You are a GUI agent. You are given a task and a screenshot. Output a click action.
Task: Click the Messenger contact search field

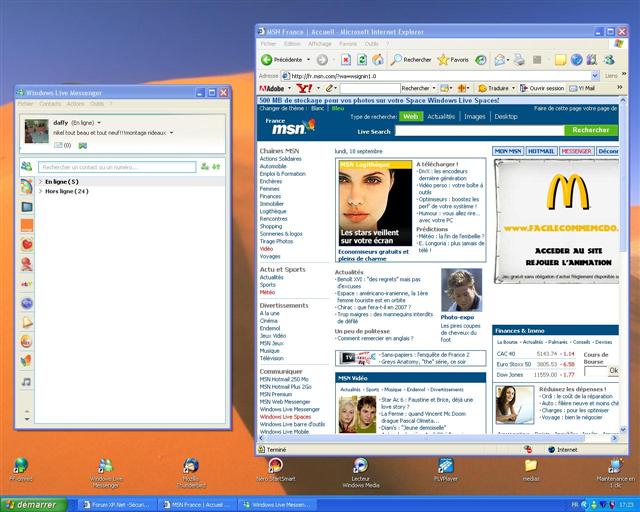117,167
